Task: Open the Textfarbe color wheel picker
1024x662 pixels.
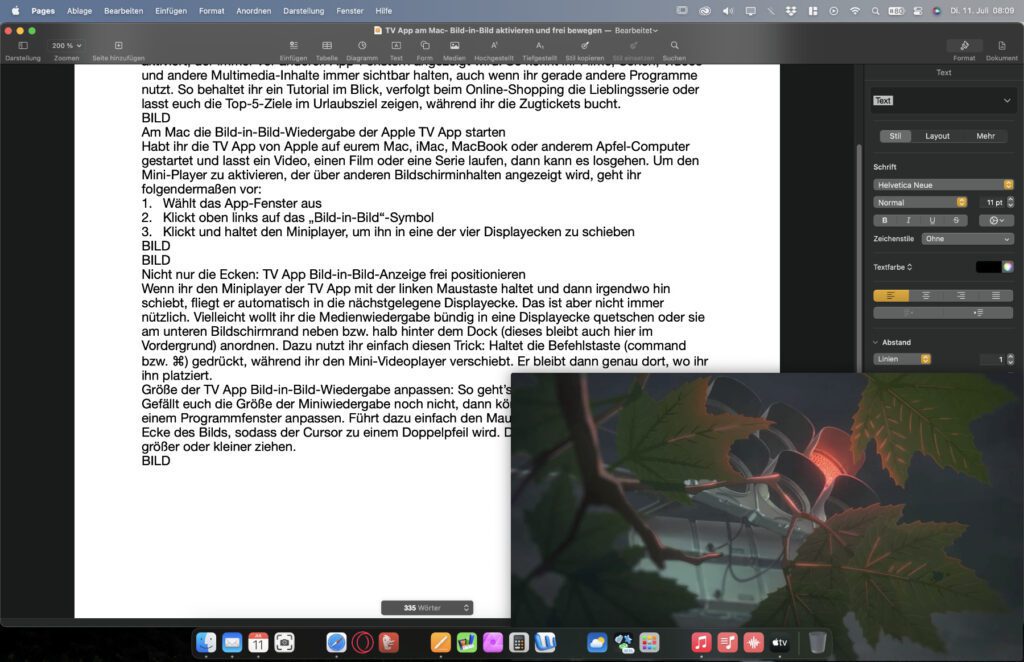Action: click(x=1008, y=267)
